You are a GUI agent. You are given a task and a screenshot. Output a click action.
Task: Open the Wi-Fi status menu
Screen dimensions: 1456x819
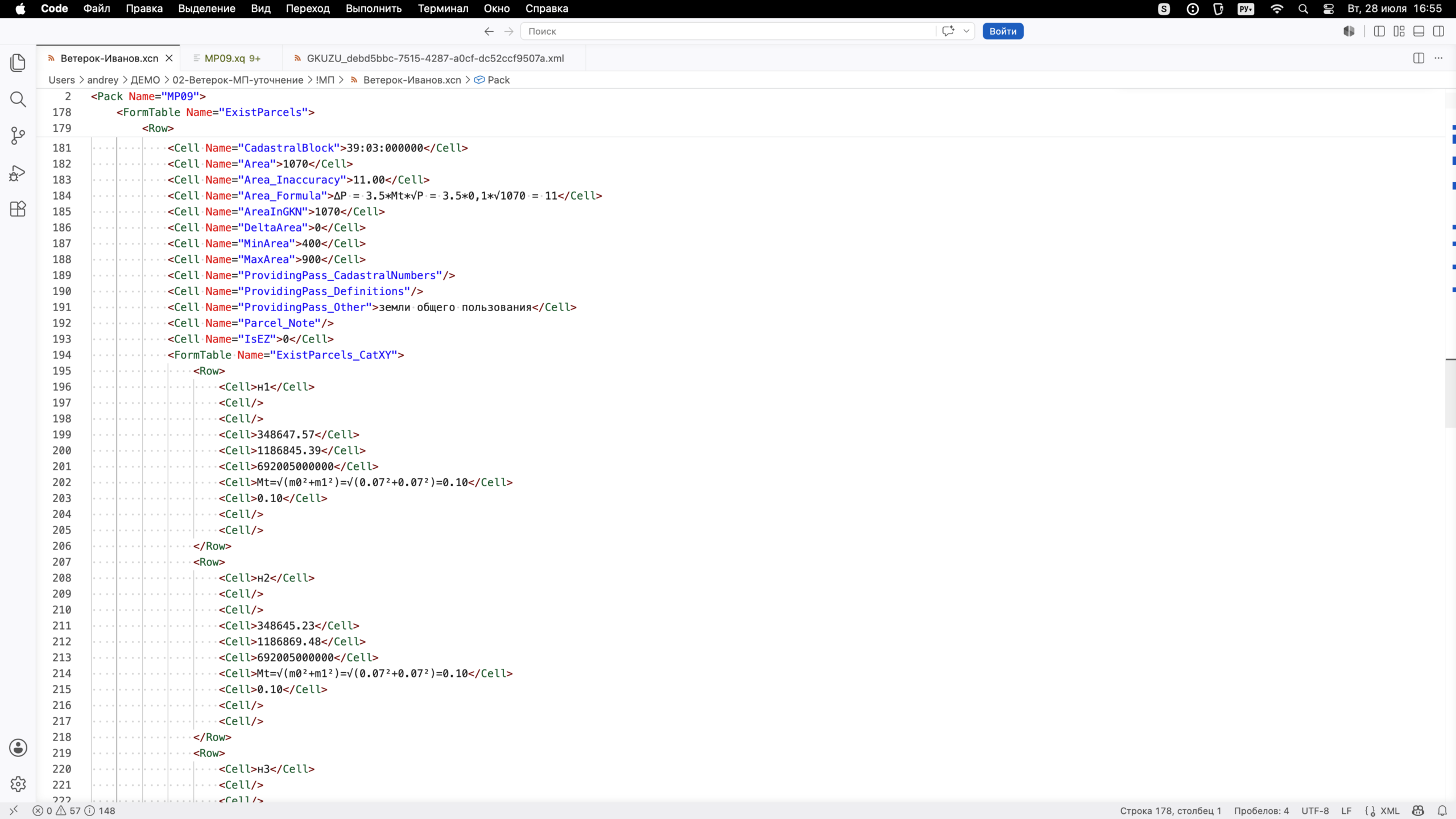click(1277, 9)
